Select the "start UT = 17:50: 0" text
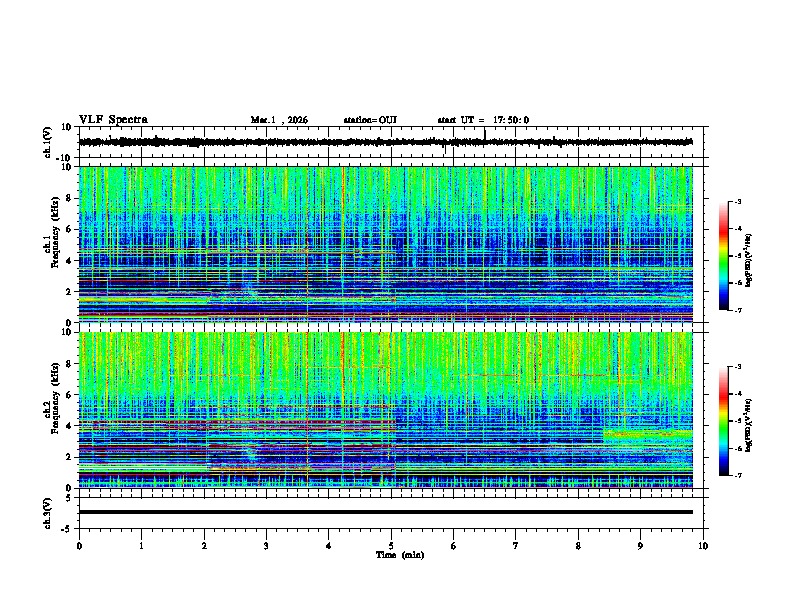 [483, 120]
